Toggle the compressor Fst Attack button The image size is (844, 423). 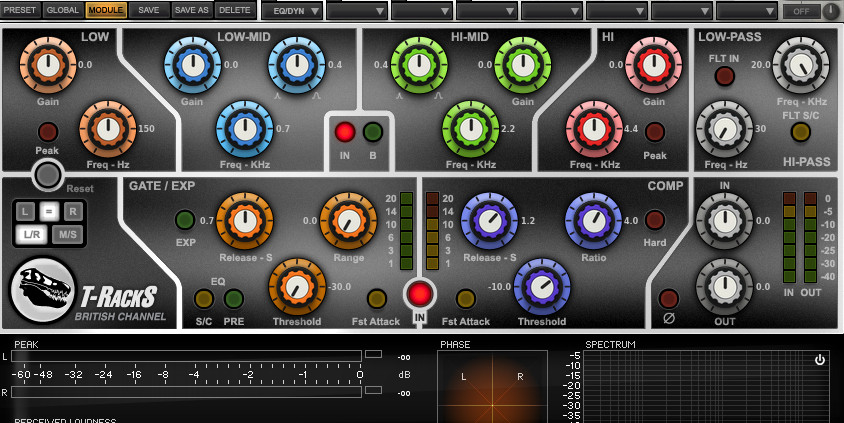click(x=466, y=299)
